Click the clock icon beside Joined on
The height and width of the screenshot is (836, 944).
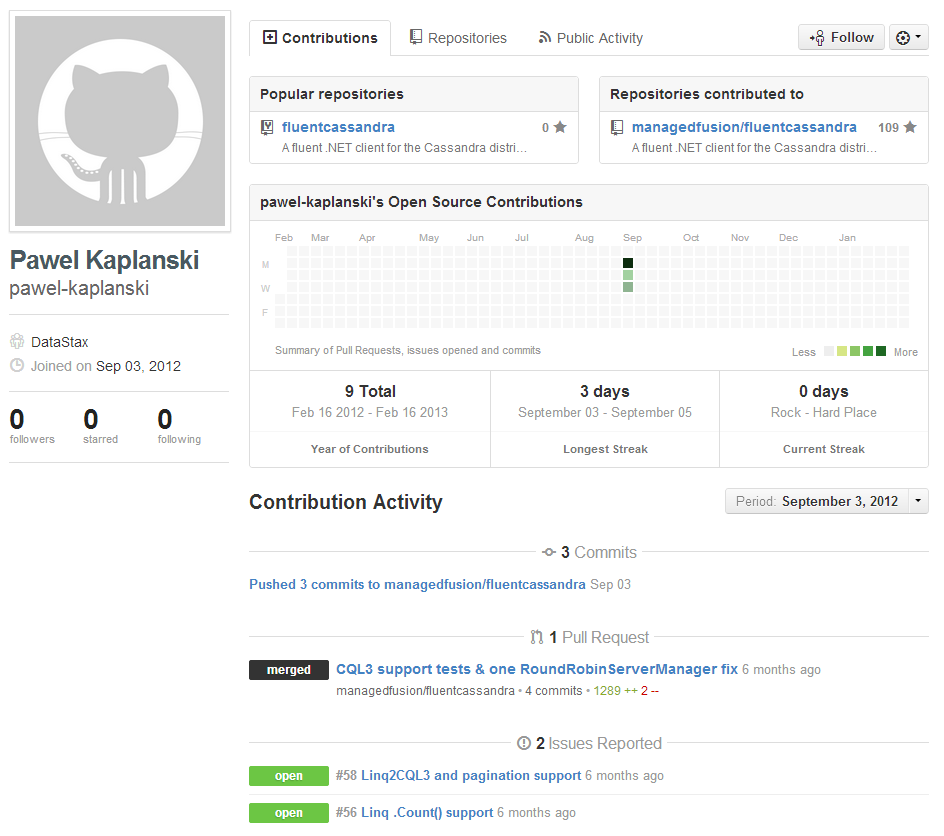(x=17, y=366)
